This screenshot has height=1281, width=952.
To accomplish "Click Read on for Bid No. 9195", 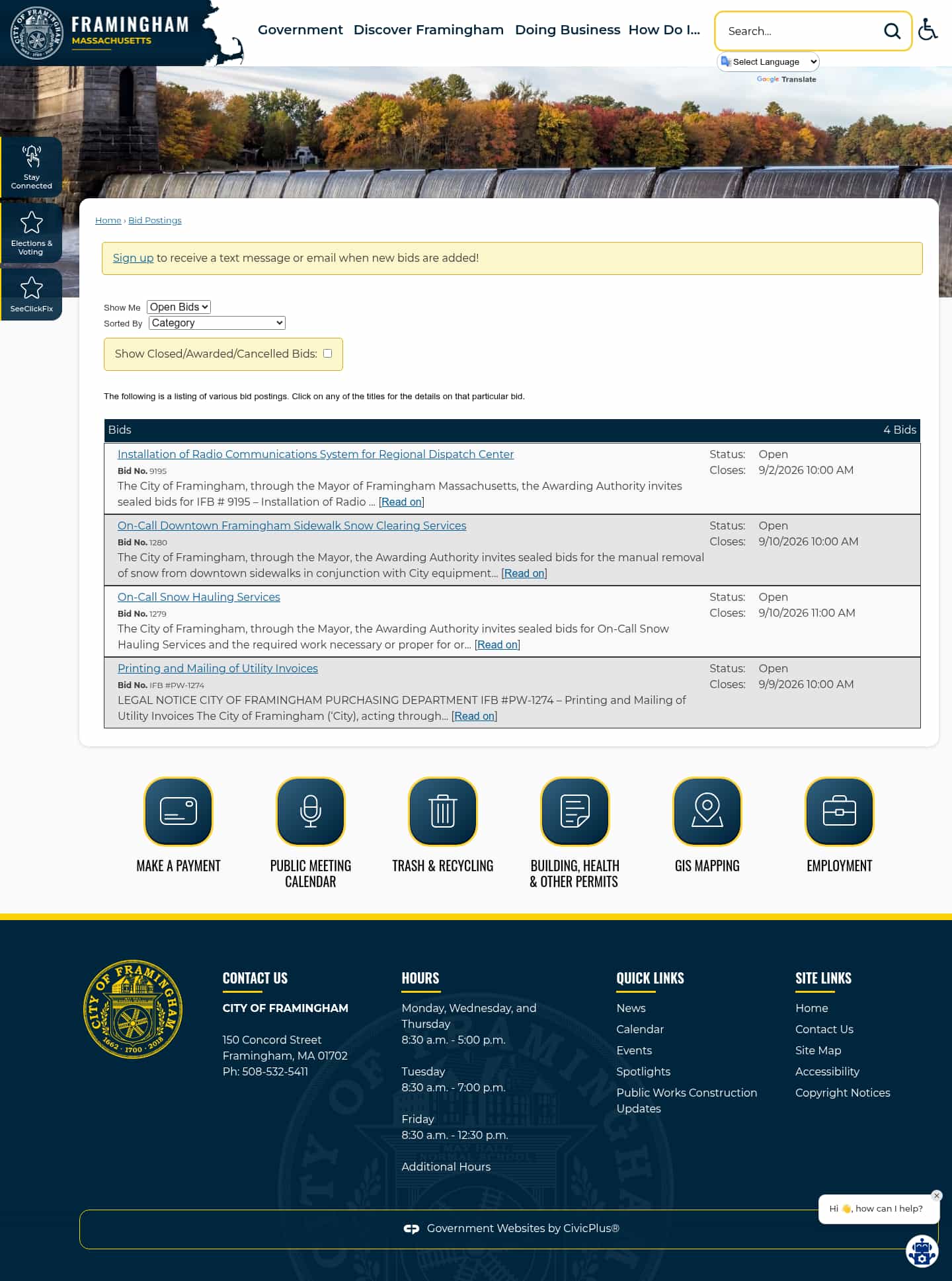I will pyautogui.click(x=401, y=502).
